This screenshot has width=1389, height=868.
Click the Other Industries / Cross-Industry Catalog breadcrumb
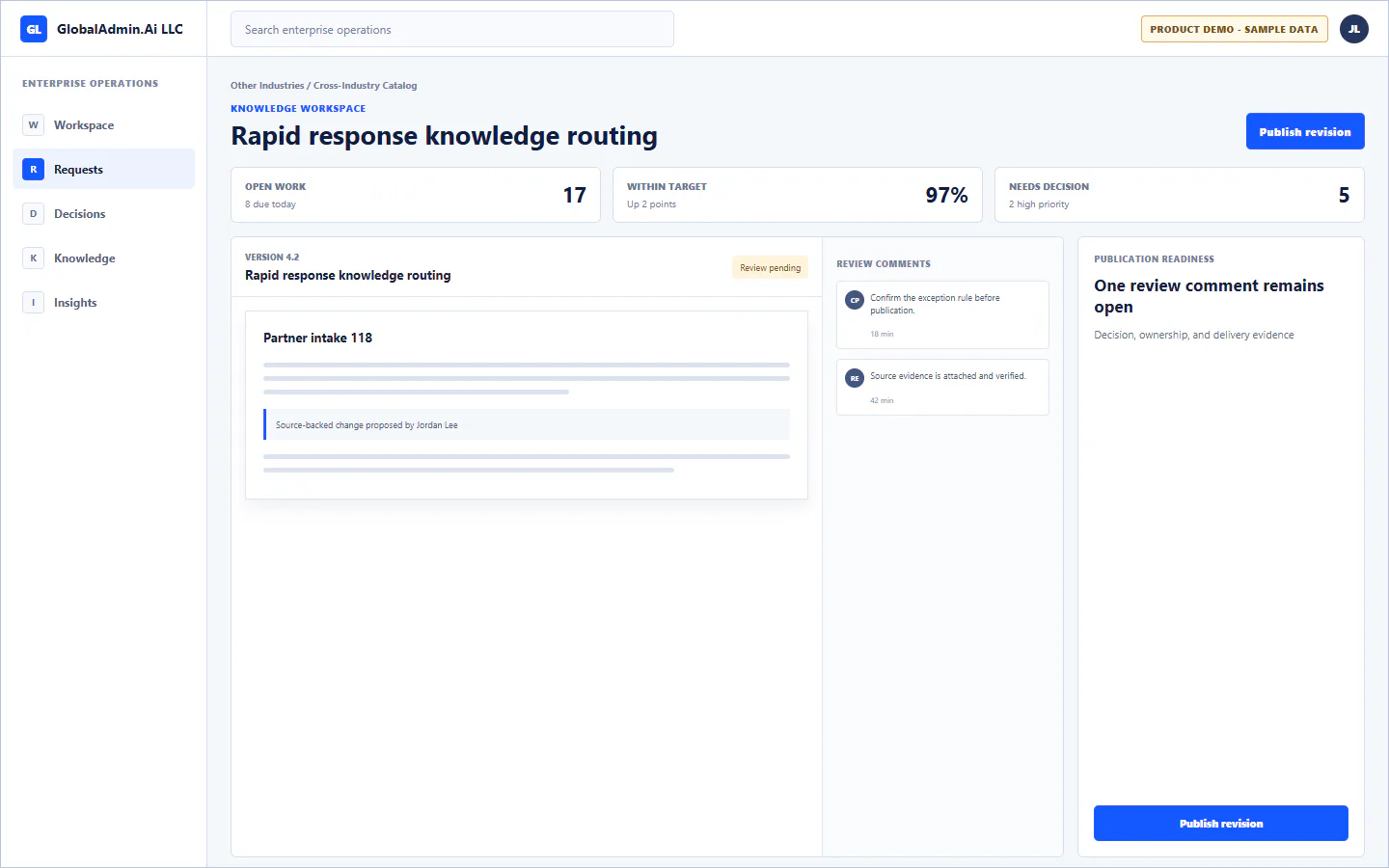pyautogui.click(x=324, y=86)
